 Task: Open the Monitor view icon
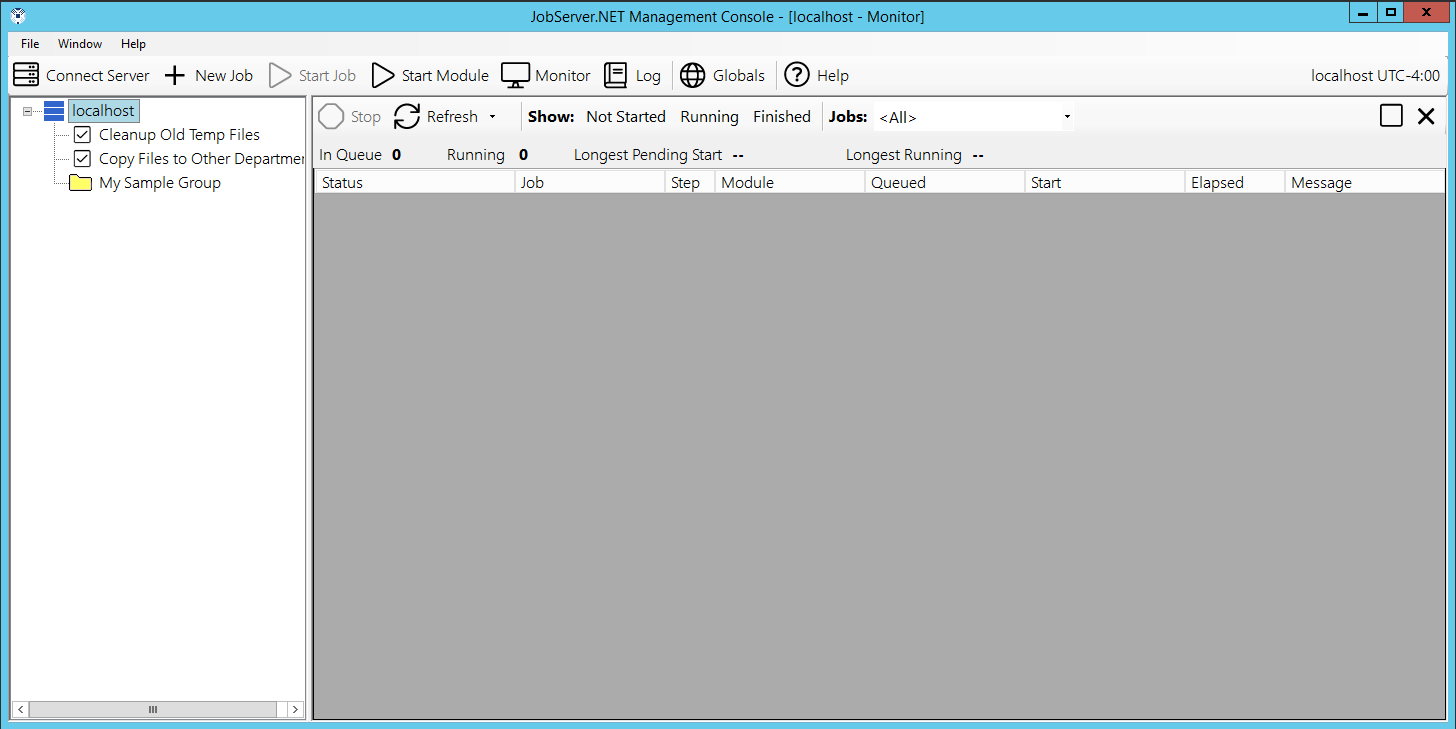pyautogui.click(x=515, y=75)
